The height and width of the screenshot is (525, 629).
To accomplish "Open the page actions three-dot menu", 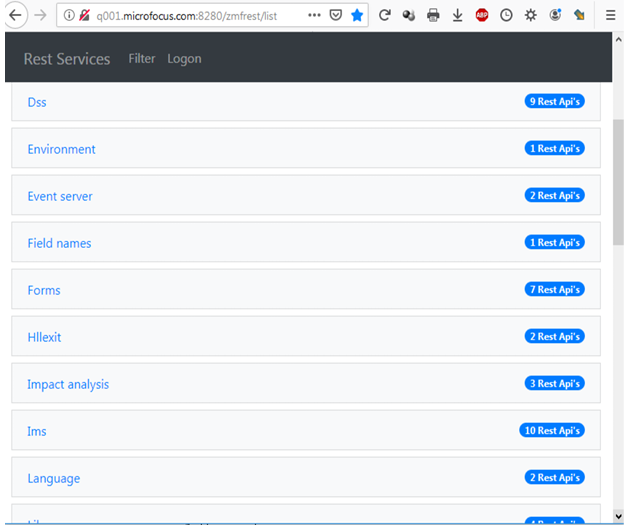I will [314, 15].
